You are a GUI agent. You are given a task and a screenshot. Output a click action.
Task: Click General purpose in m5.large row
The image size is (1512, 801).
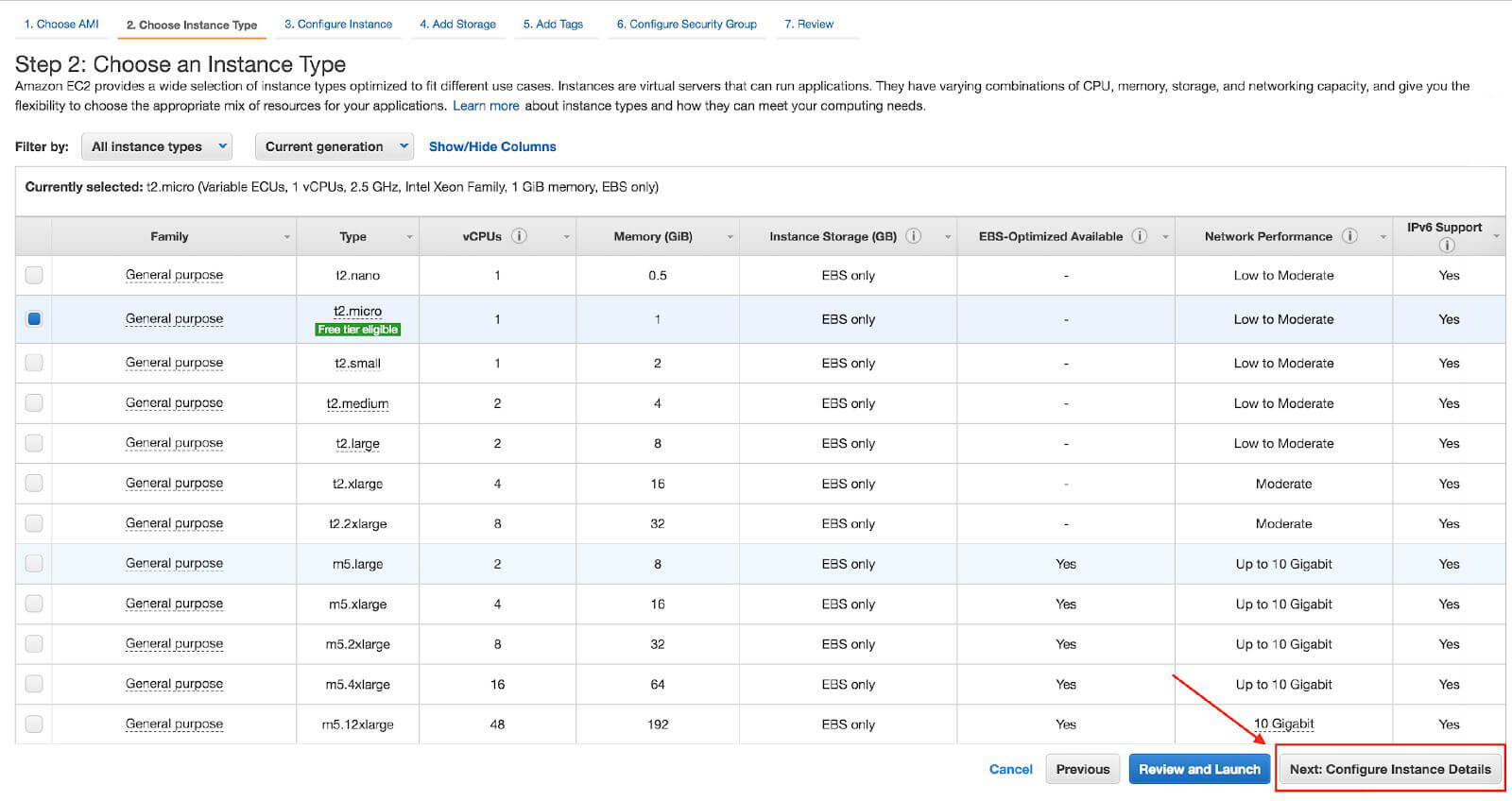(x=174, y=563)
